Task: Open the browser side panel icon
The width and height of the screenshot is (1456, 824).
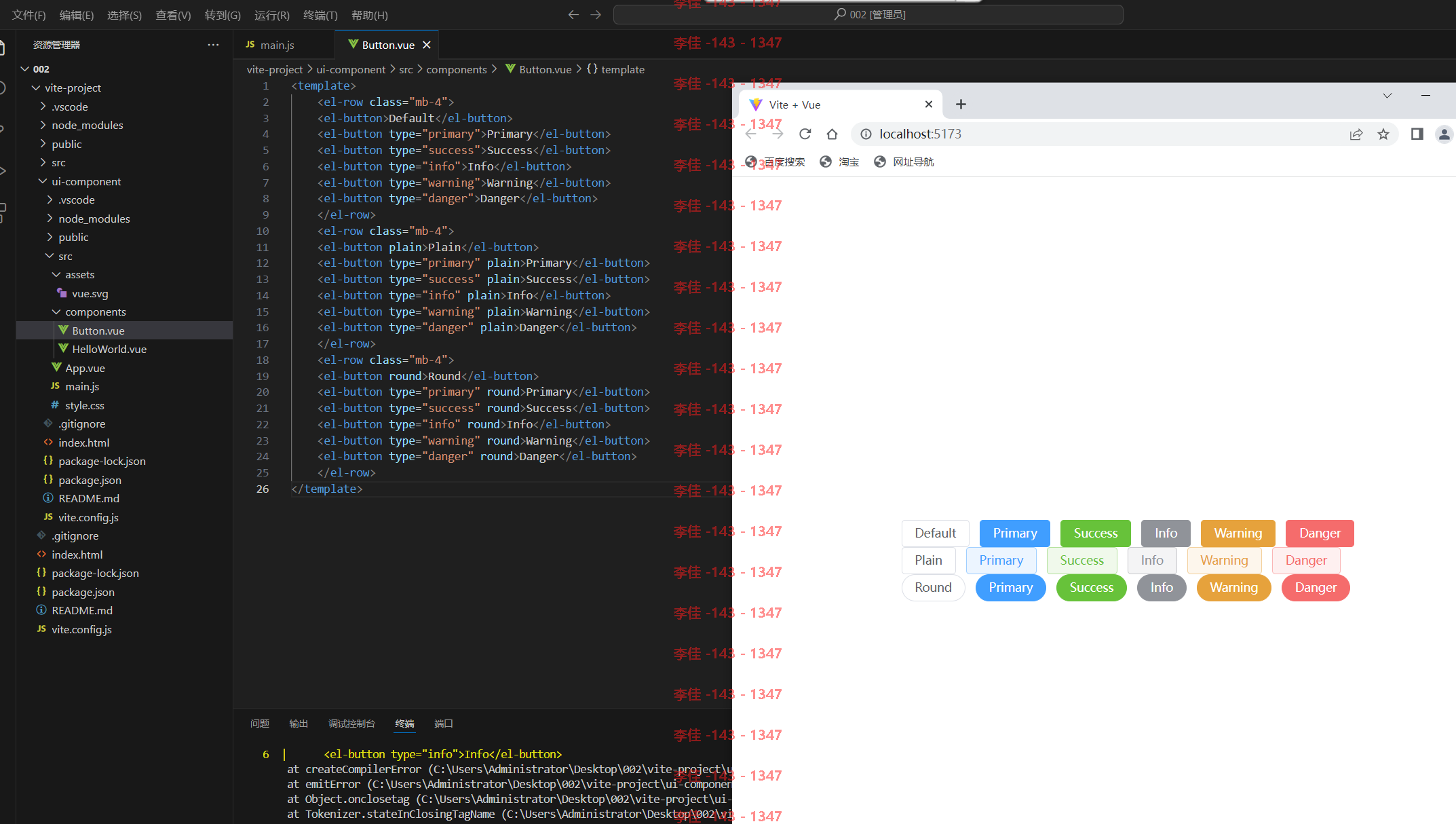Action: tap(1417, 134)
